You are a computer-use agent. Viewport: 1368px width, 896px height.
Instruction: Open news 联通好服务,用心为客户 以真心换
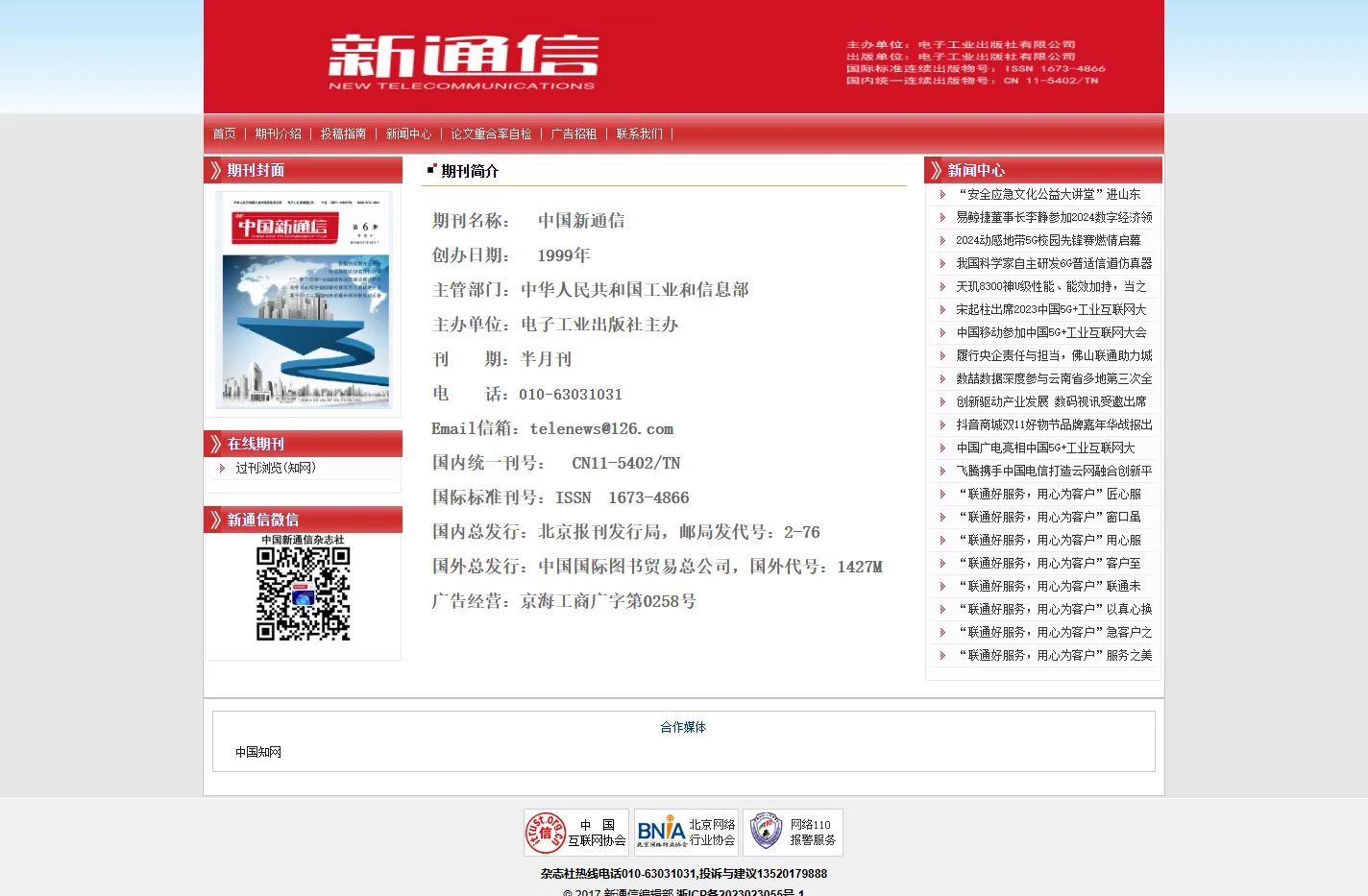(1054, 609)
